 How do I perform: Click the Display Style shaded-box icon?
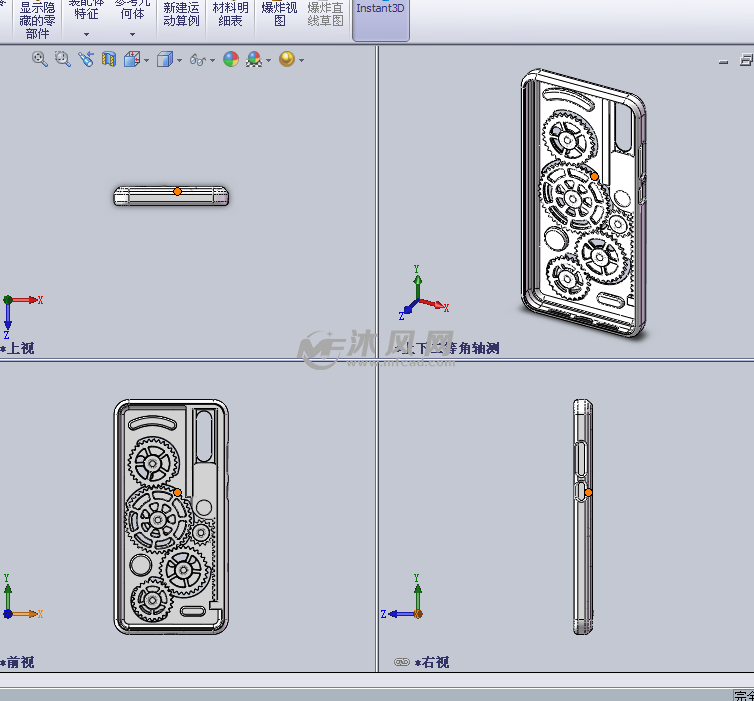pyautogui.click(x=165, y=59)
